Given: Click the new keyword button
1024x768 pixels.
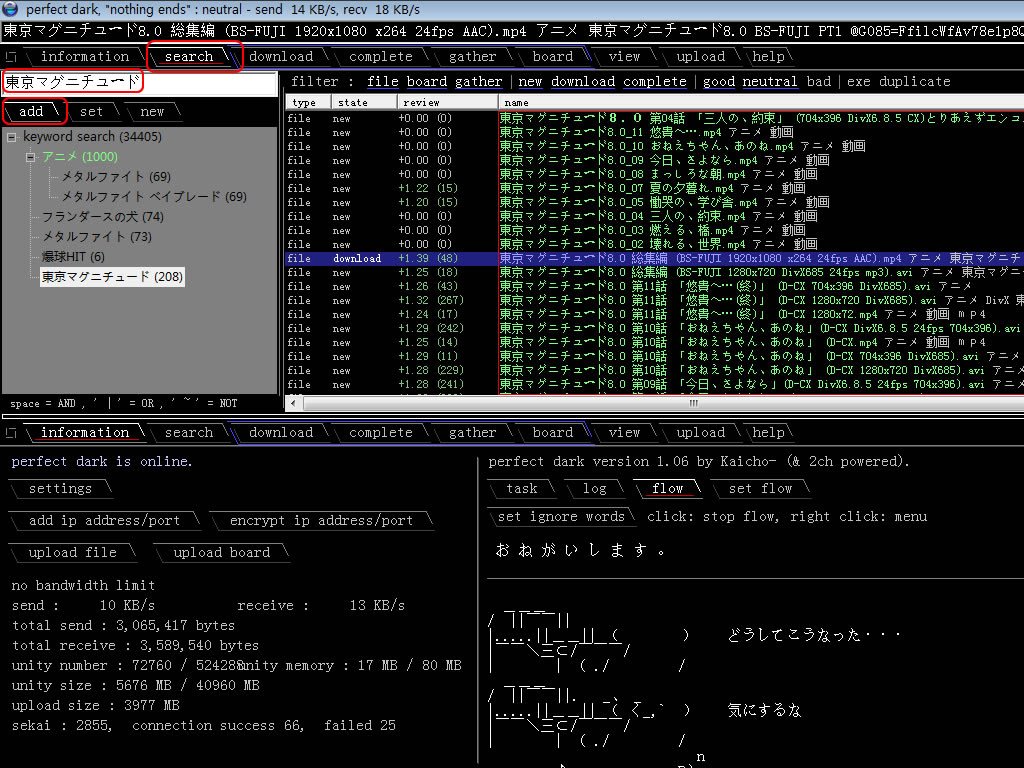Looking at the screenshot, I should point(152,112).
